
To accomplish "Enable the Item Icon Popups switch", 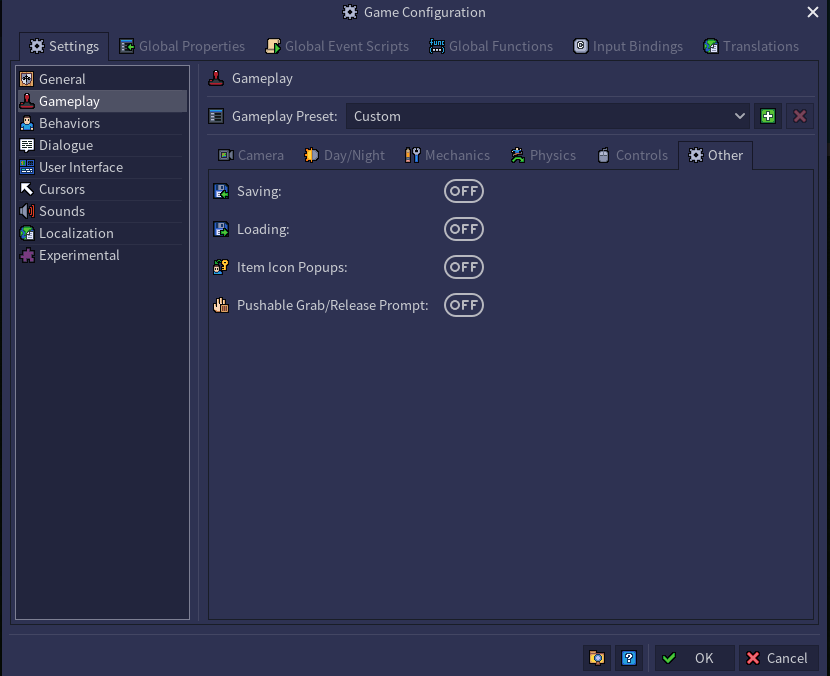I will pos(464,267).
